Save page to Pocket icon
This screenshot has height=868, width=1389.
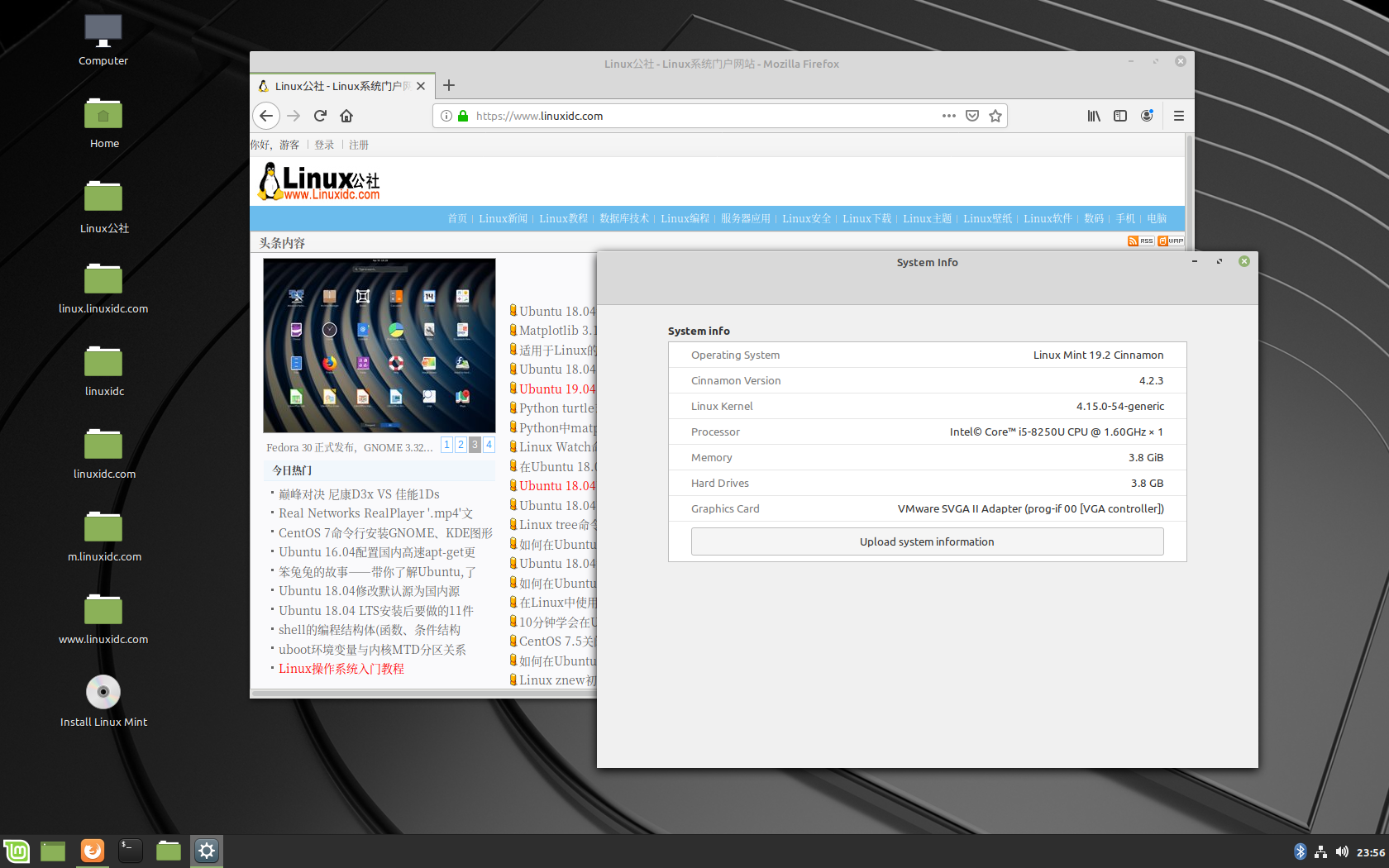point(972,116)
